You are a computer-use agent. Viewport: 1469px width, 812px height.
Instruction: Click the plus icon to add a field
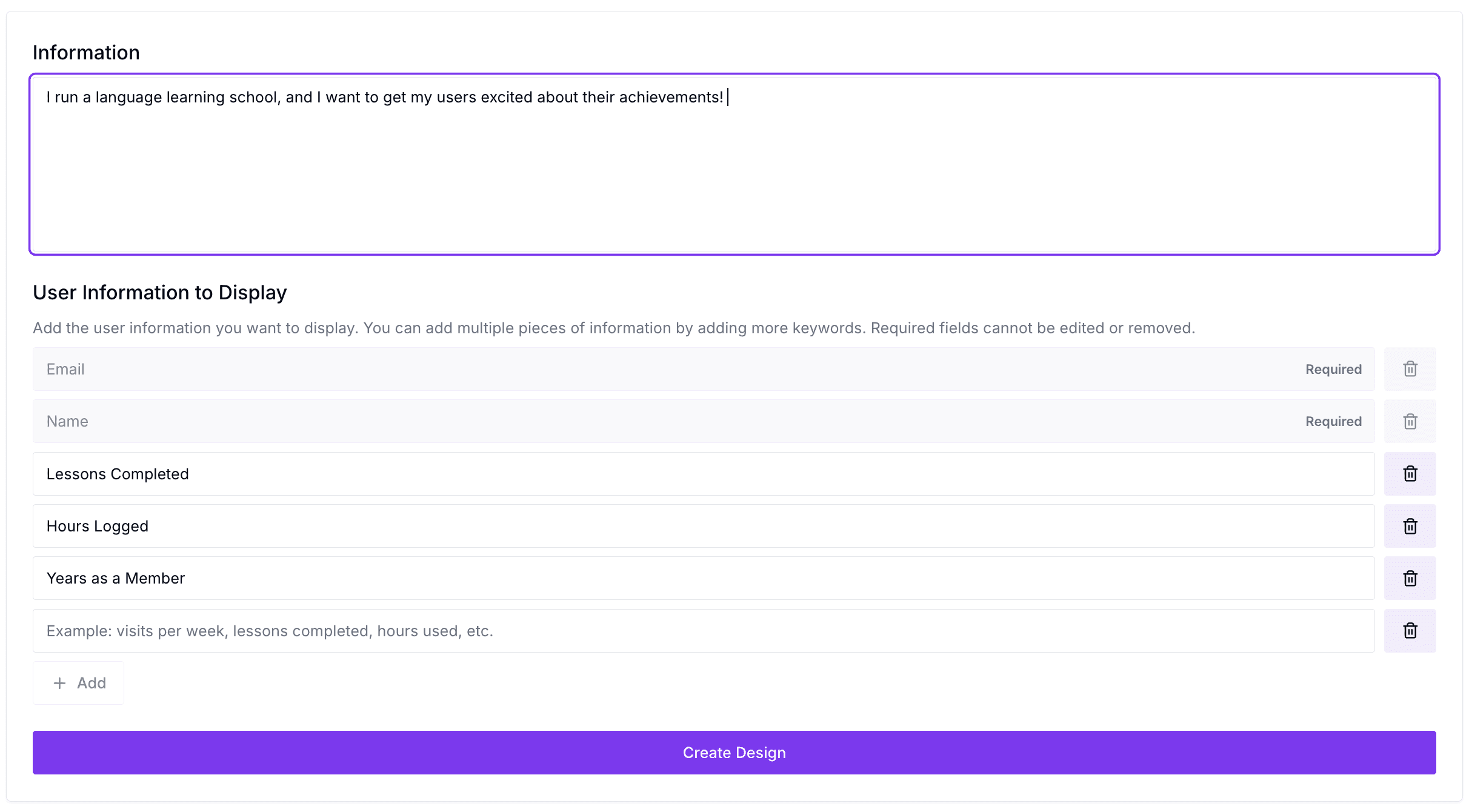tap(59, 683)
